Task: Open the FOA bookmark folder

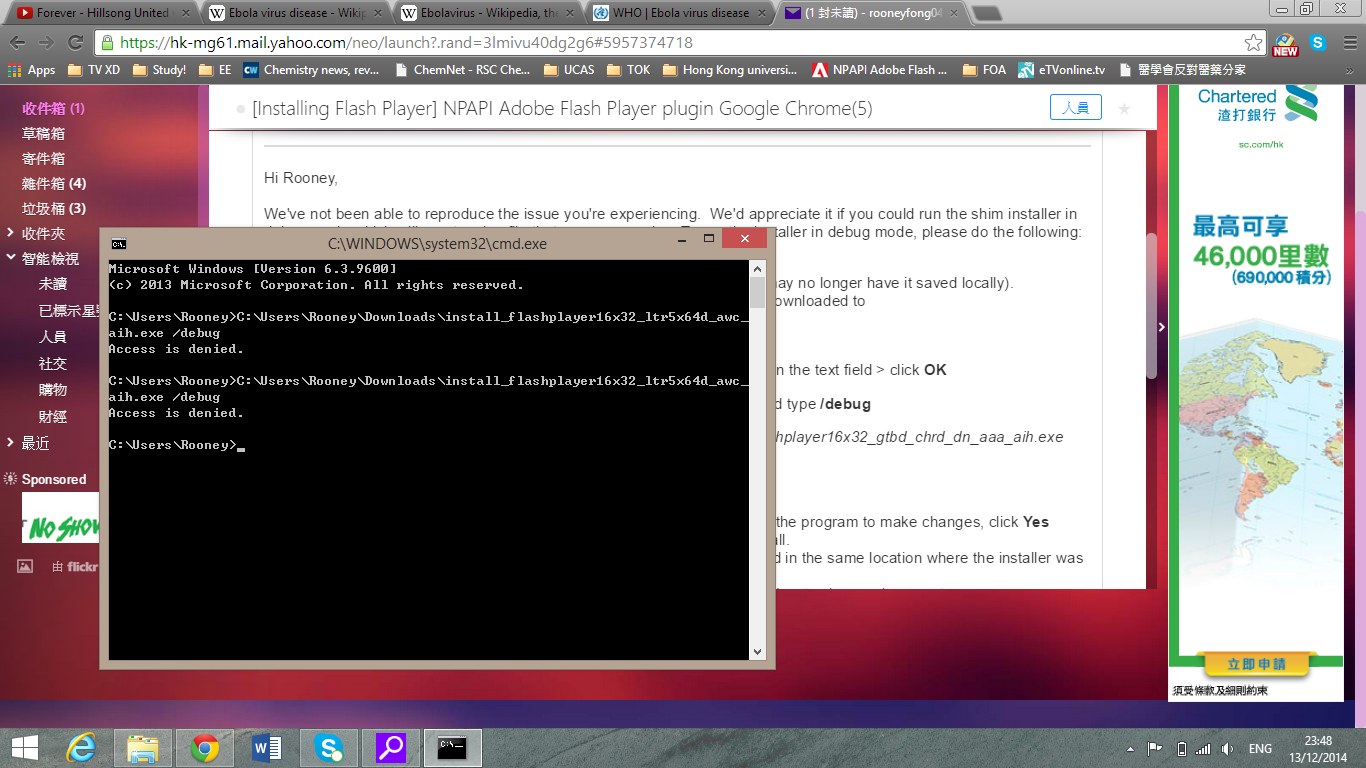Action: pyautogui.click(x=984, y=70)
